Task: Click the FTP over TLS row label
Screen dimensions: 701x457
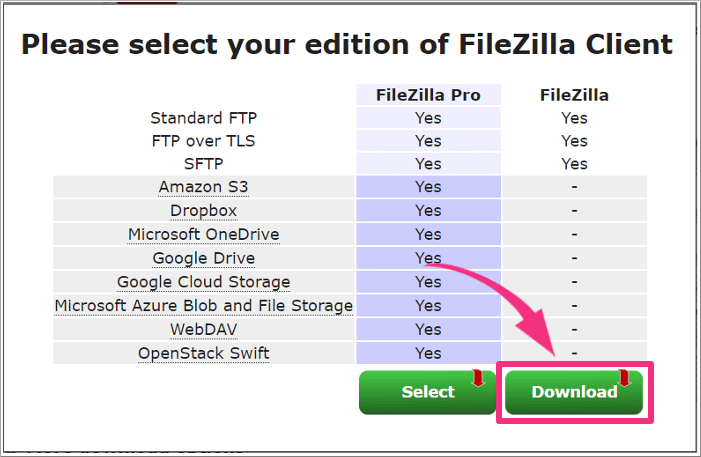Action: 203,141
